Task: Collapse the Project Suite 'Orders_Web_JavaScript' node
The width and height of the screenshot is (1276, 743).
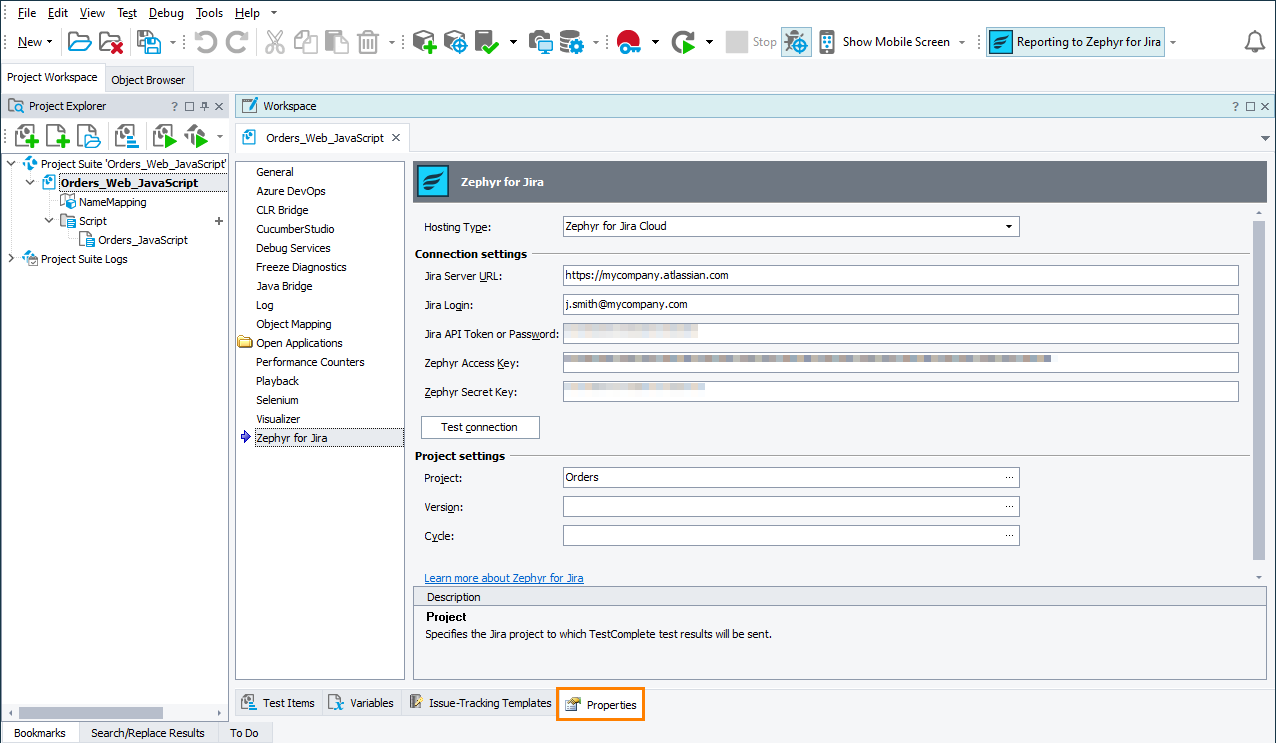Action: coord(11,163)
